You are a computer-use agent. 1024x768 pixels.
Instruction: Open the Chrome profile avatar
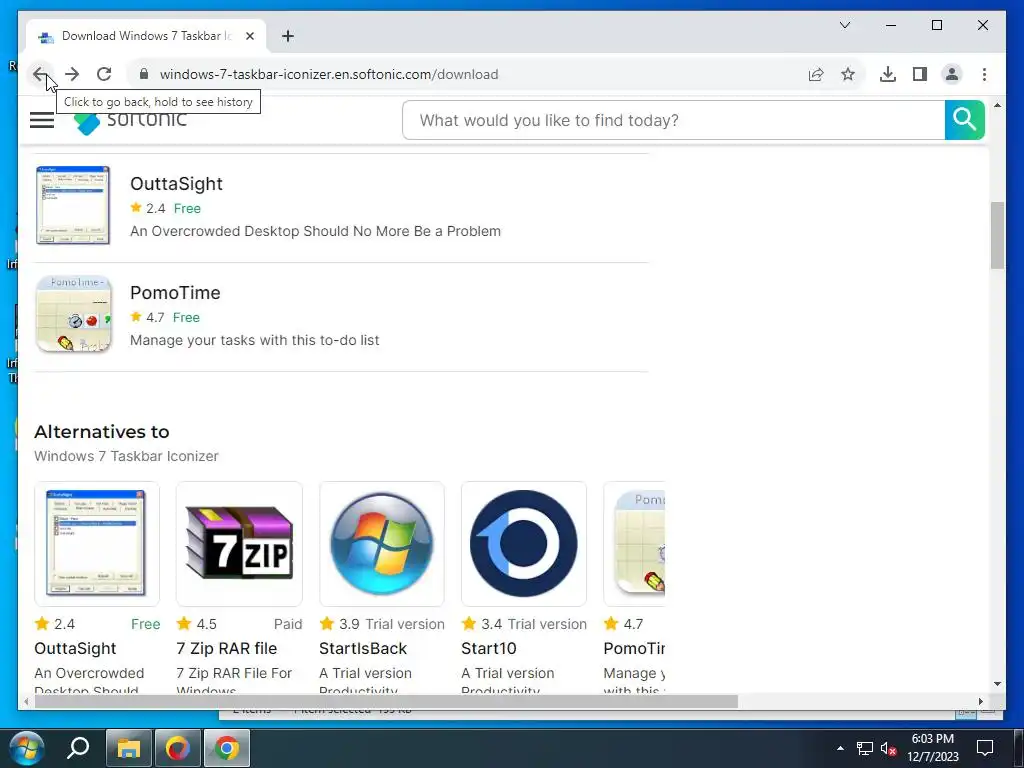click(952, 74)
